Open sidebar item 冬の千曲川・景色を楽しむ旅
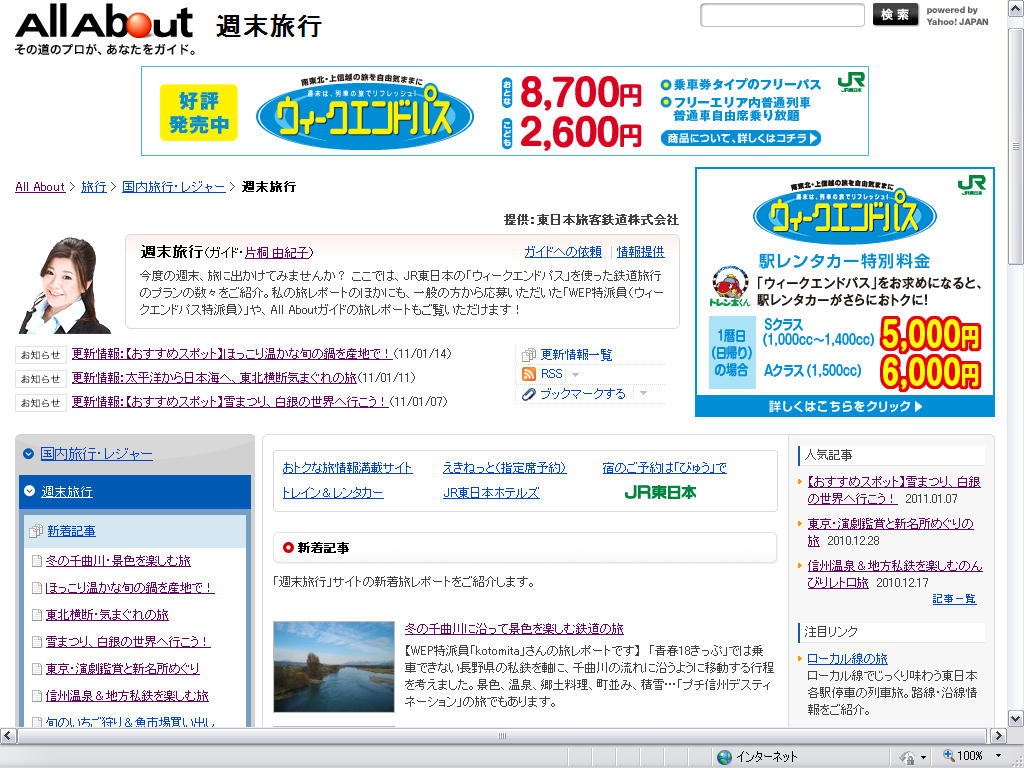This screenshot has width=1024, height=768. [118, 561]
